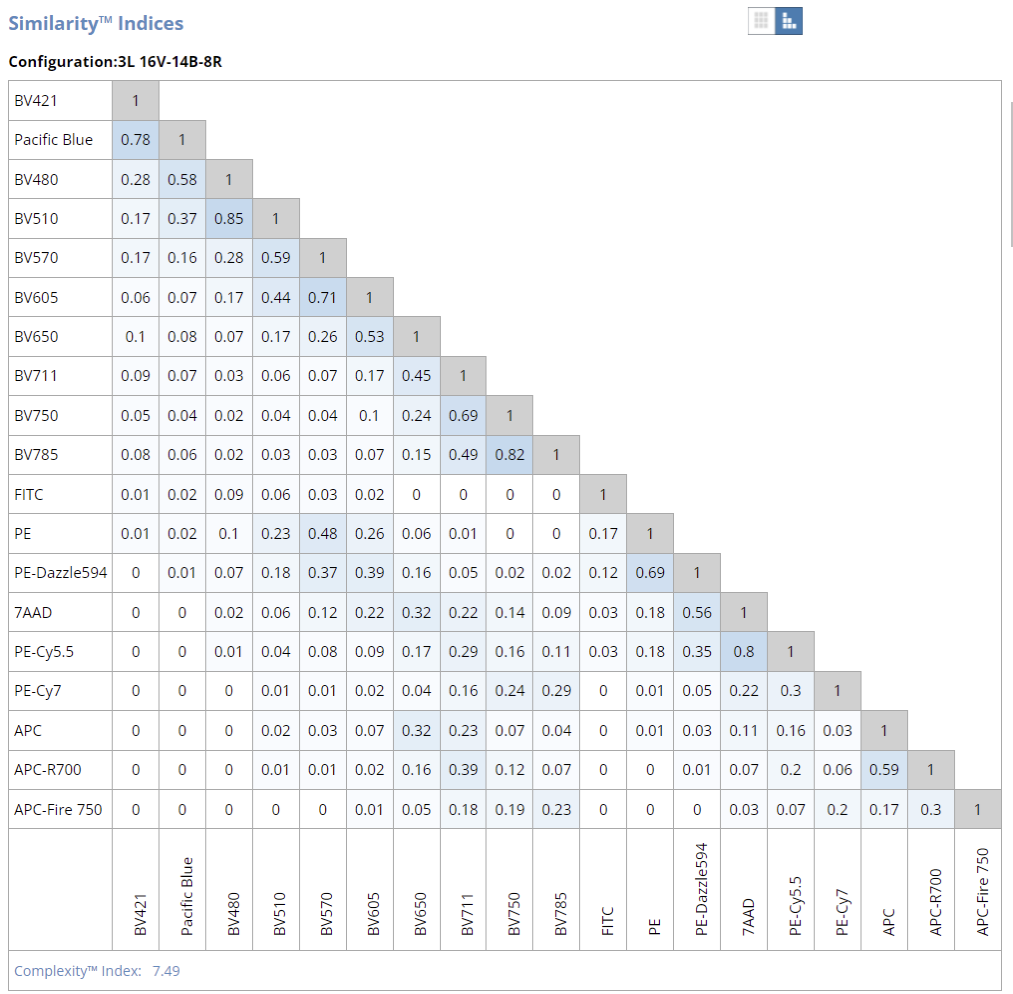This screenshot has height=994, width=1013.
Task: Click the APC-Fire 750 row label
Action: pos(59,809)
